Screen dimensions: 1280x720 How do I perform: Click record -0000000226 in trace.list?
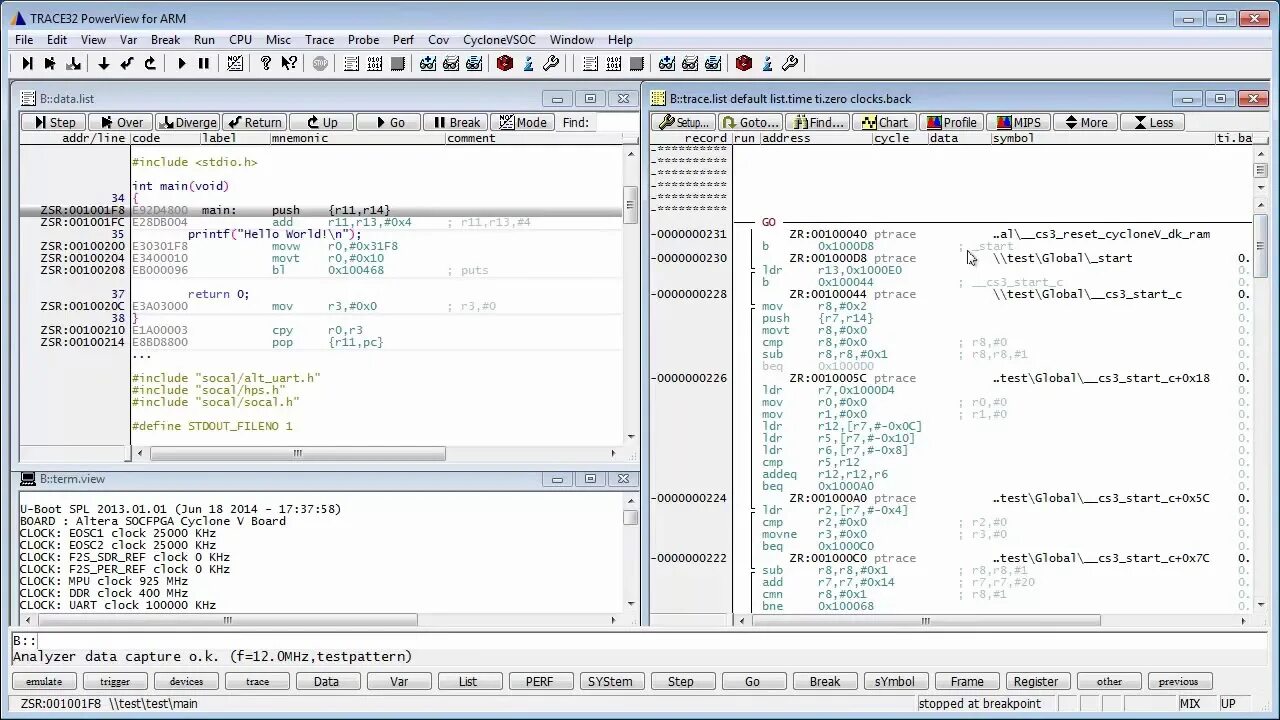click(x=689, y=378)
